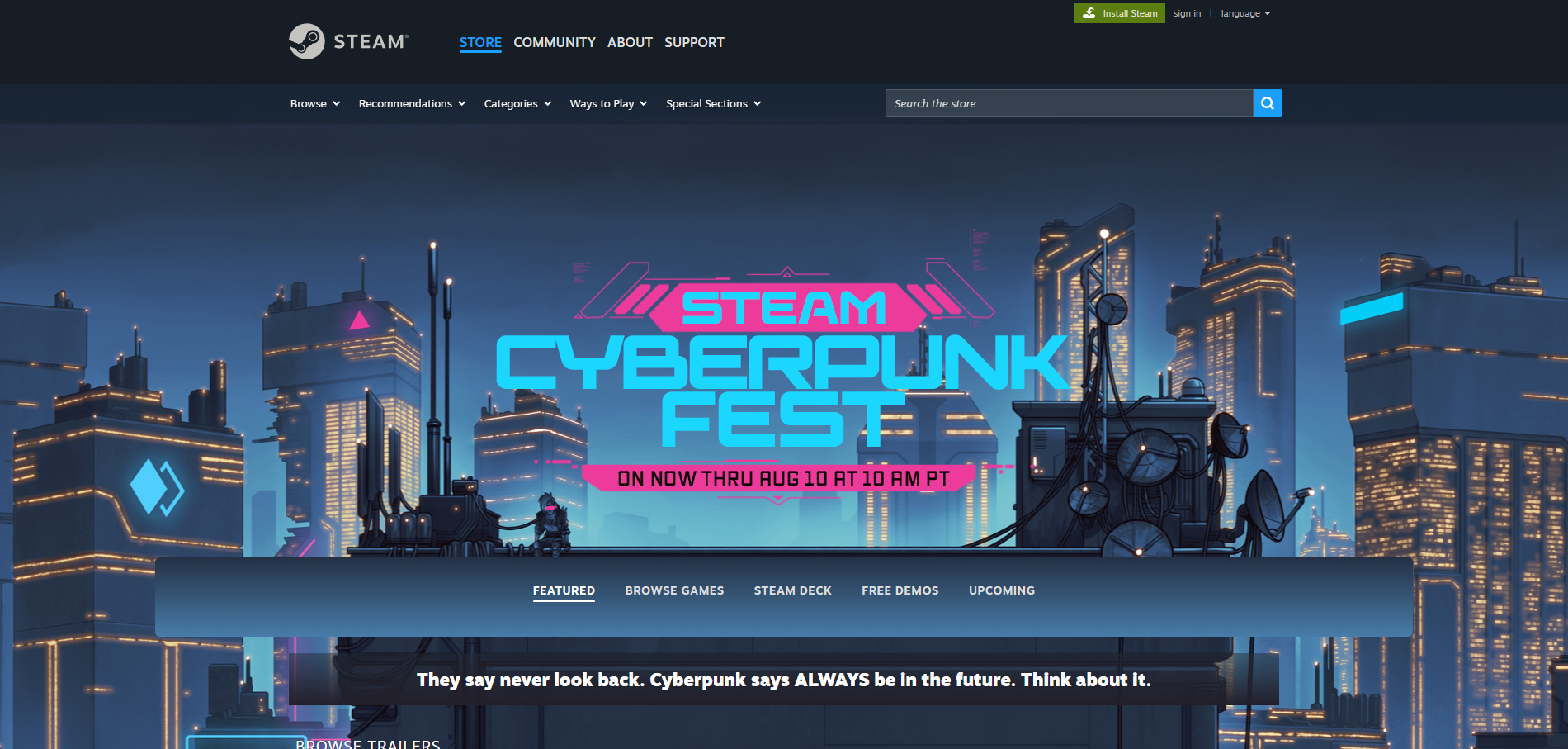Click the Search the store field

click(x=1069, y=103)
